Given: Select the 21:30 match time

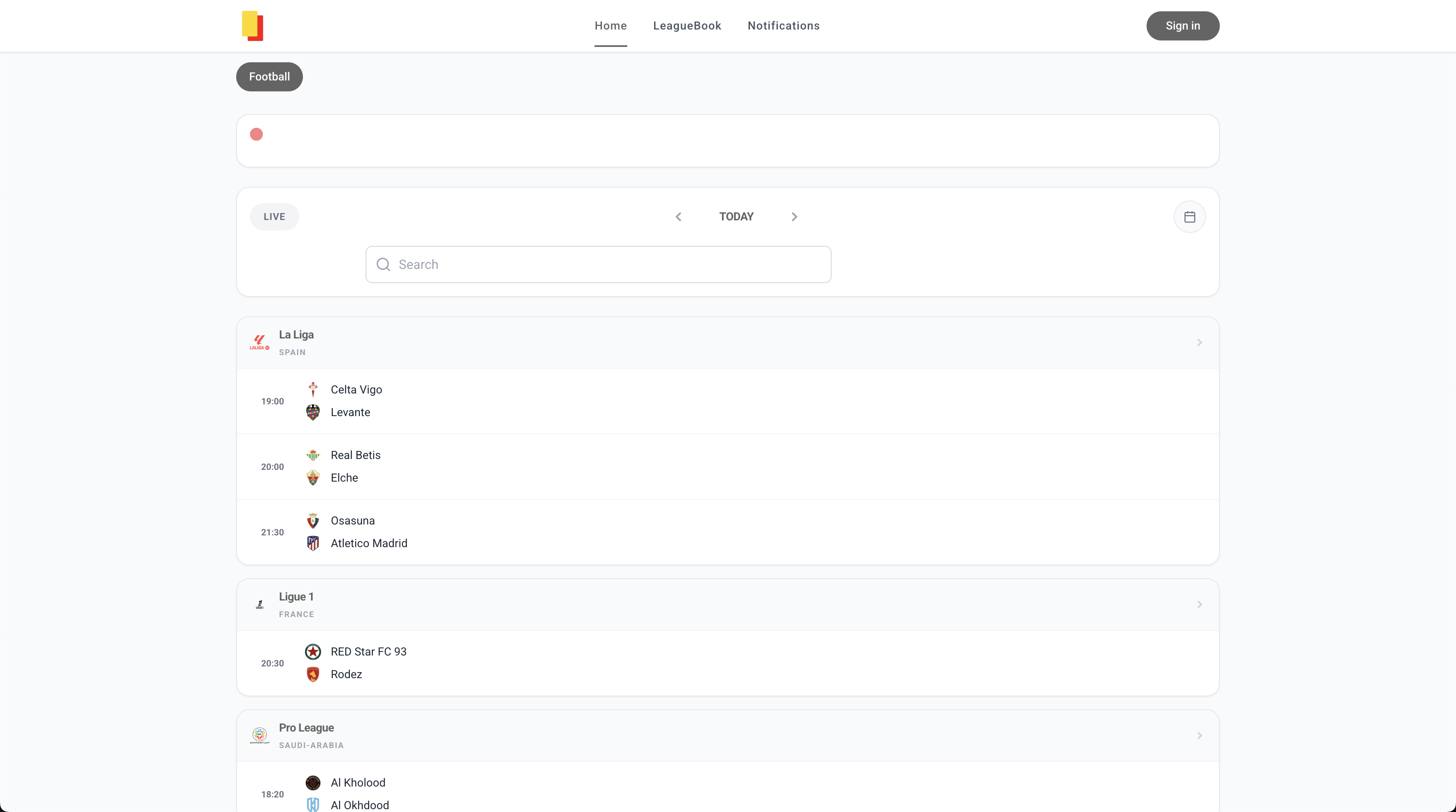Looking at the screenshot, I should 273,532.
